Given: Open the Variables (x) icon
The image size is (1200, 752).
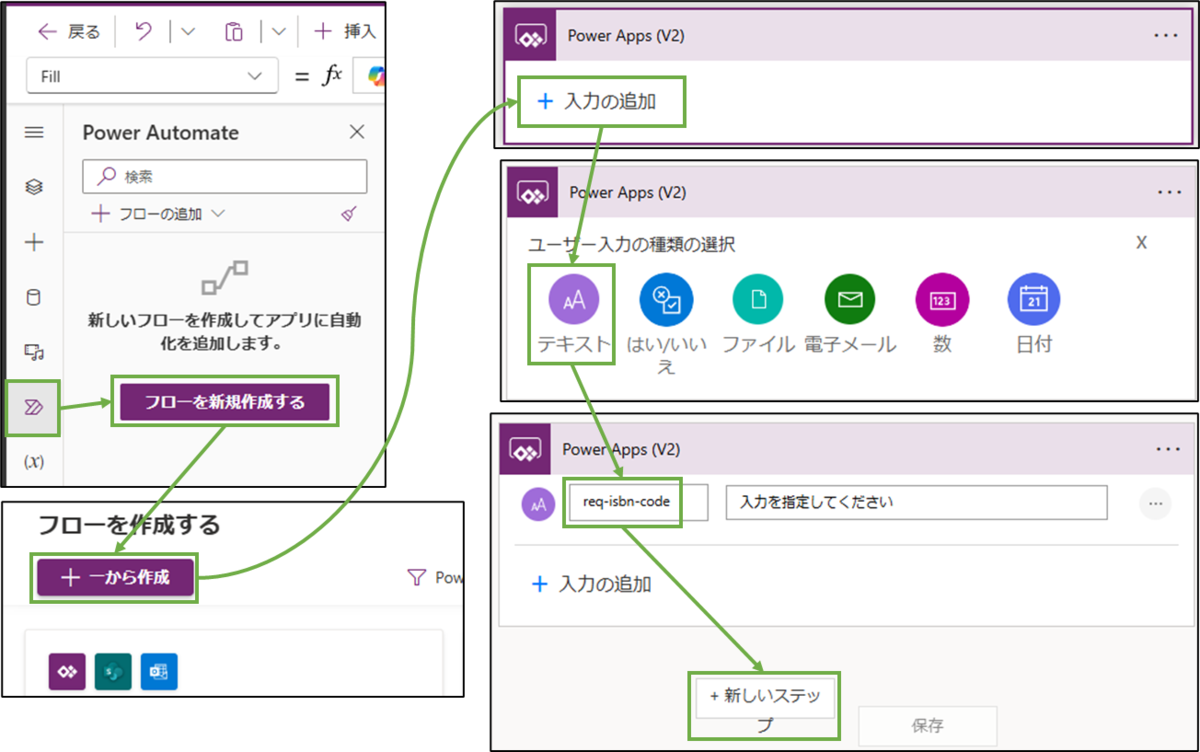Looking at the screenshot, I should point(34,462).
